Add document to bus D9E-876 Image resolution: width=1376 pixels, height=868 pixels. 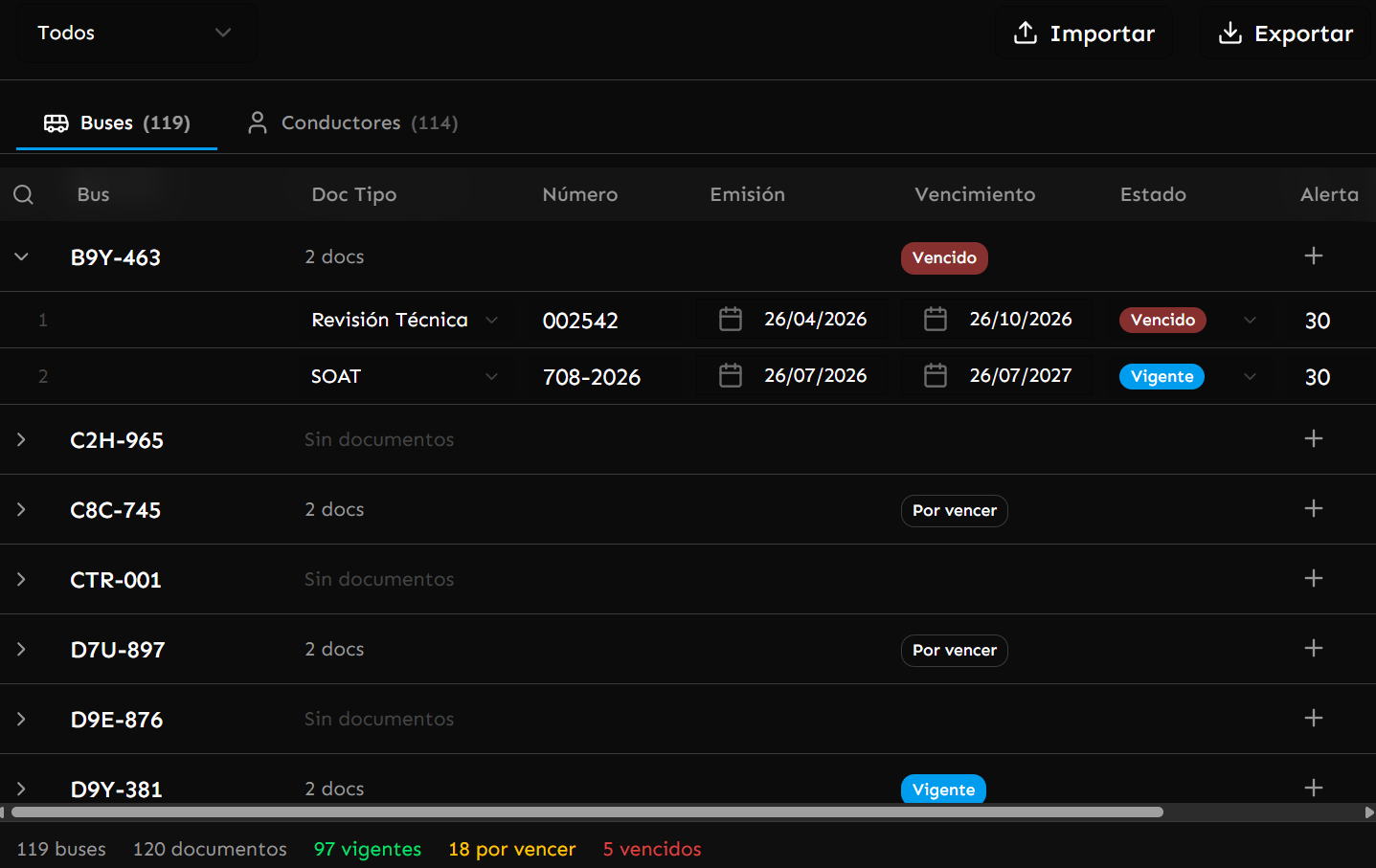point(1314,718)
